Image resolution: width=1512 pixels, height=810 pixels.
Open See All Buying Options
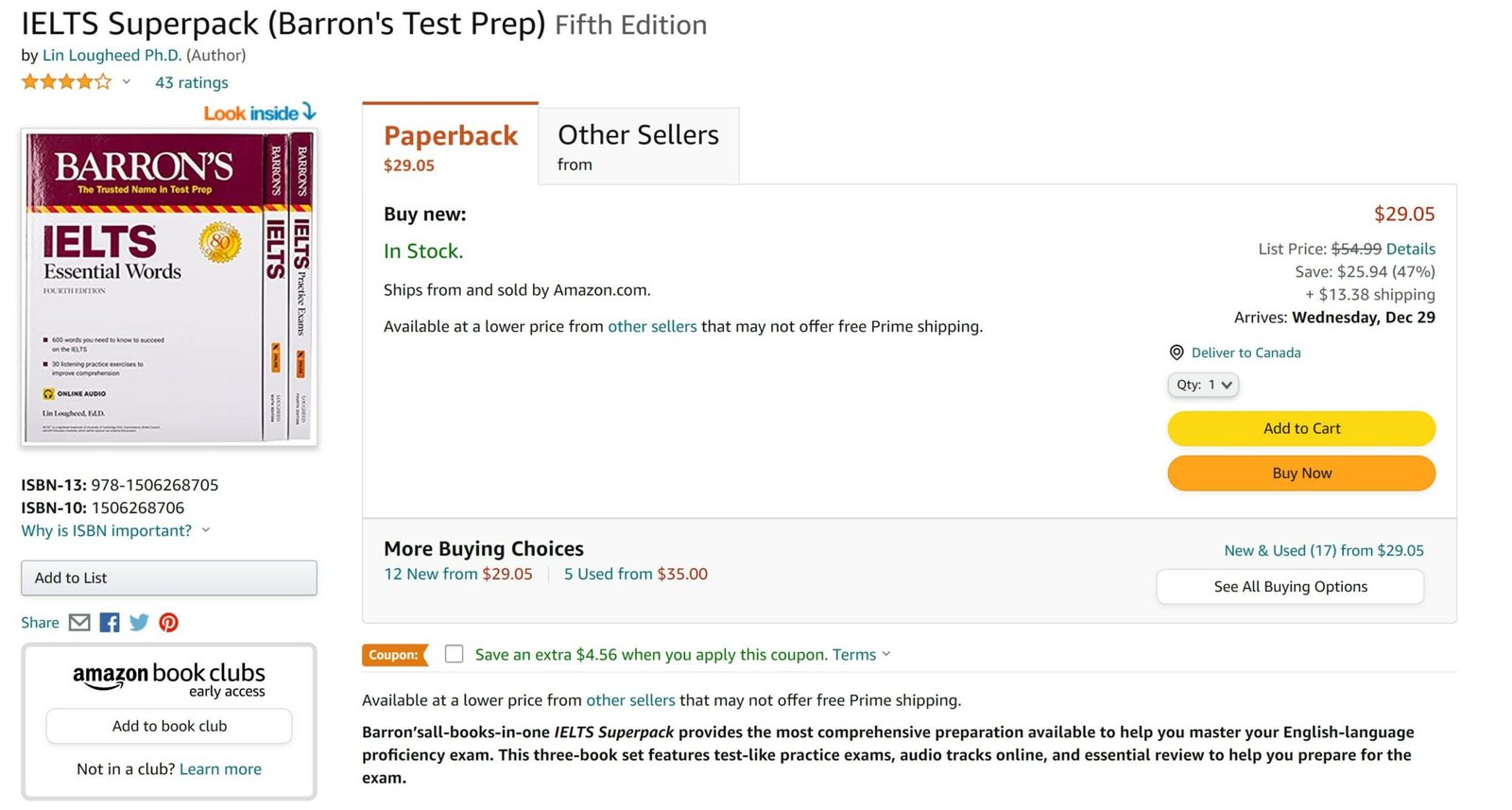[x=1289, y=586]
